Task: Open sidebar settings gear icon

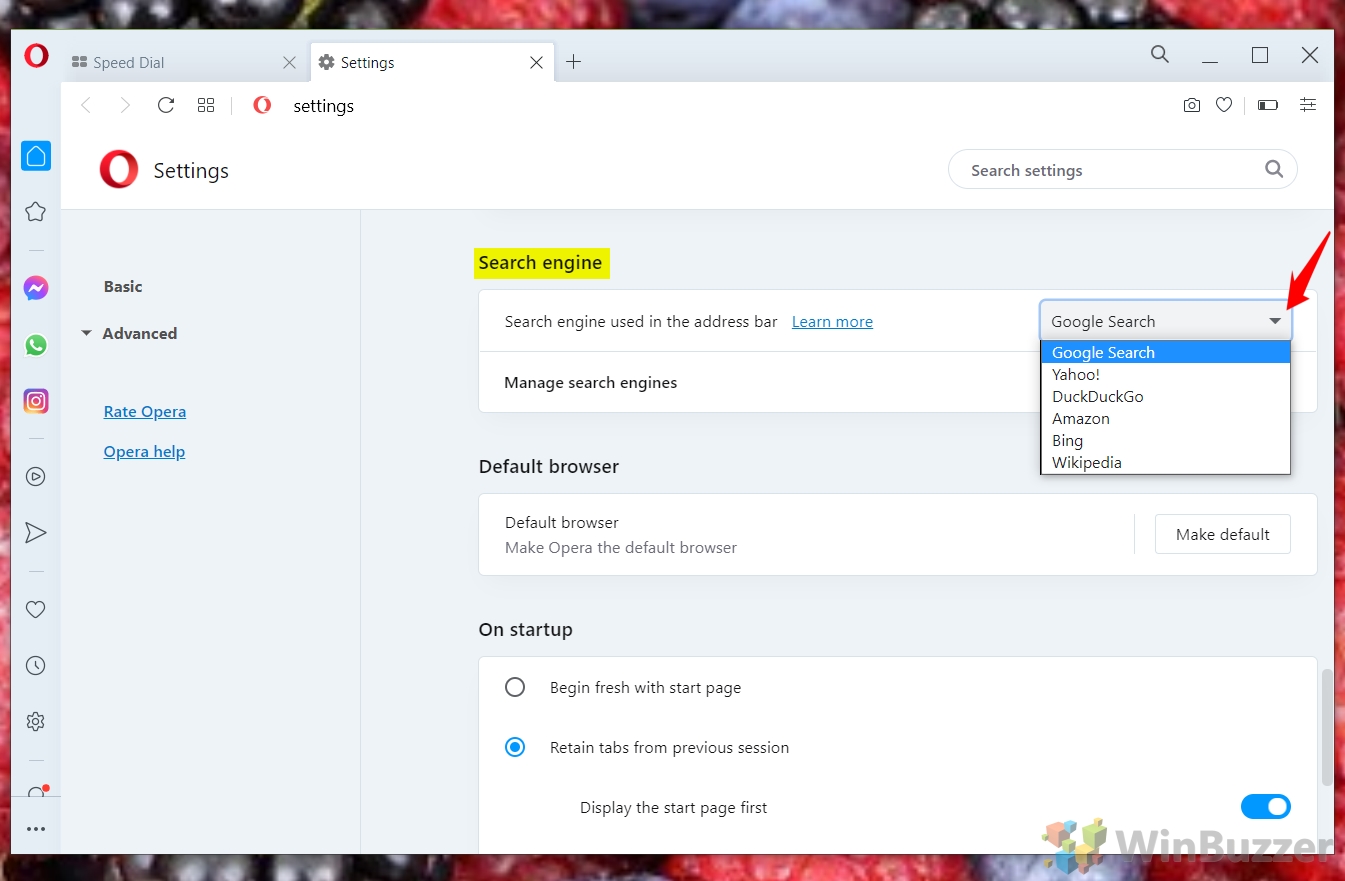Action: pyautogui.click(x=36, y=721)
